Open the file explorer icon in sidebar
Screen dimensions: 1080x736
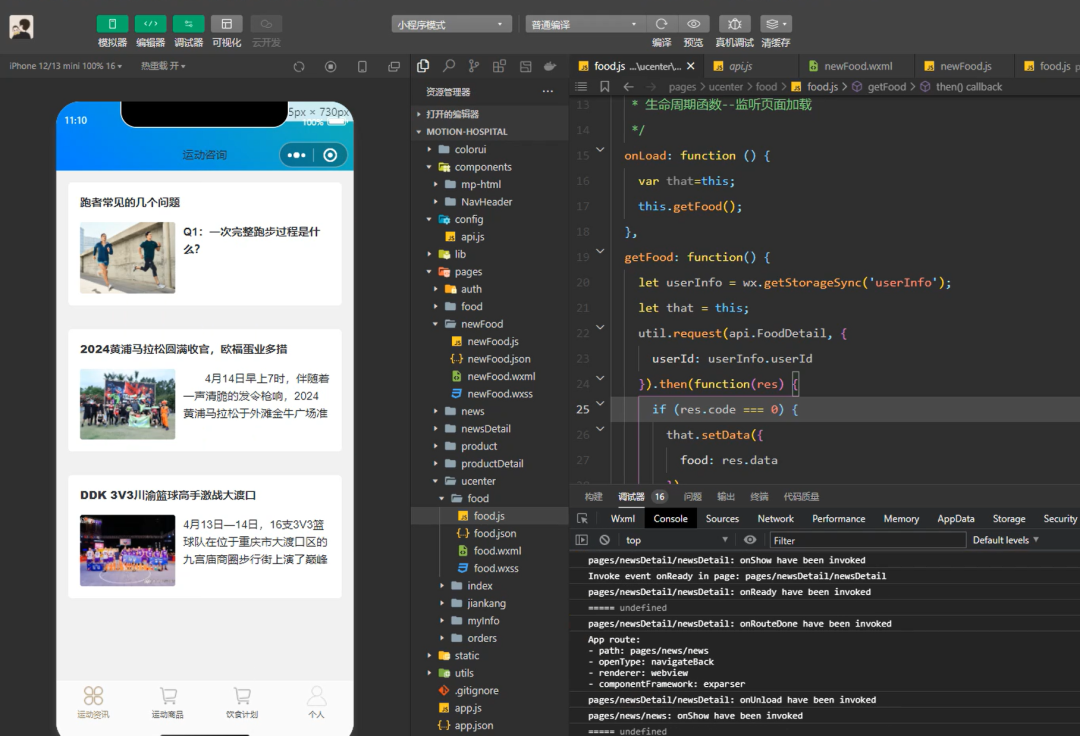click(423, 66)
